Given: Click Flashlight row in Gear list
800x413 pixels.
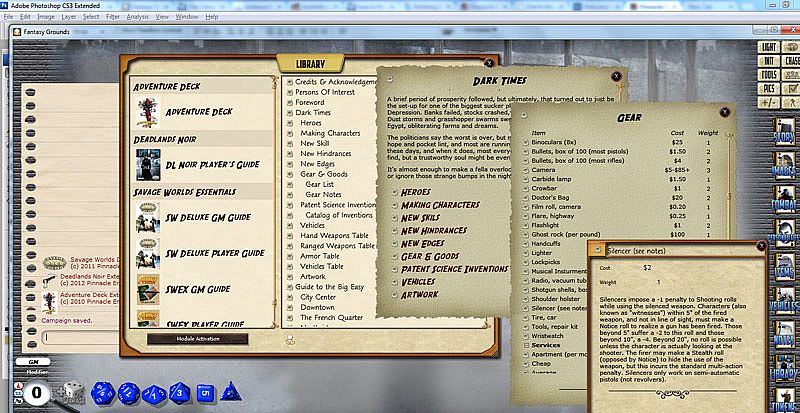Looking at the screenshot, I should click(x=620, y=225).
